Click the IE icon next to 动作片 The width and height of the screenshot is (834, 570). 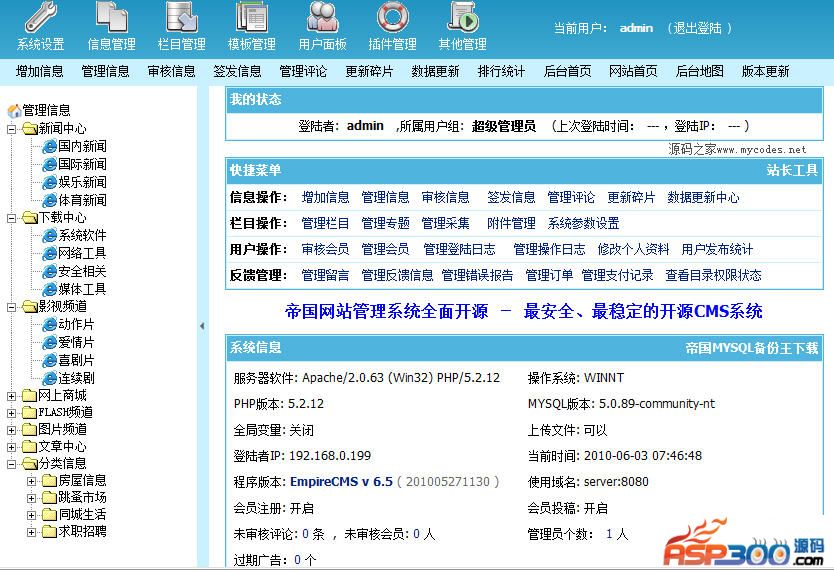click(49, 324)
